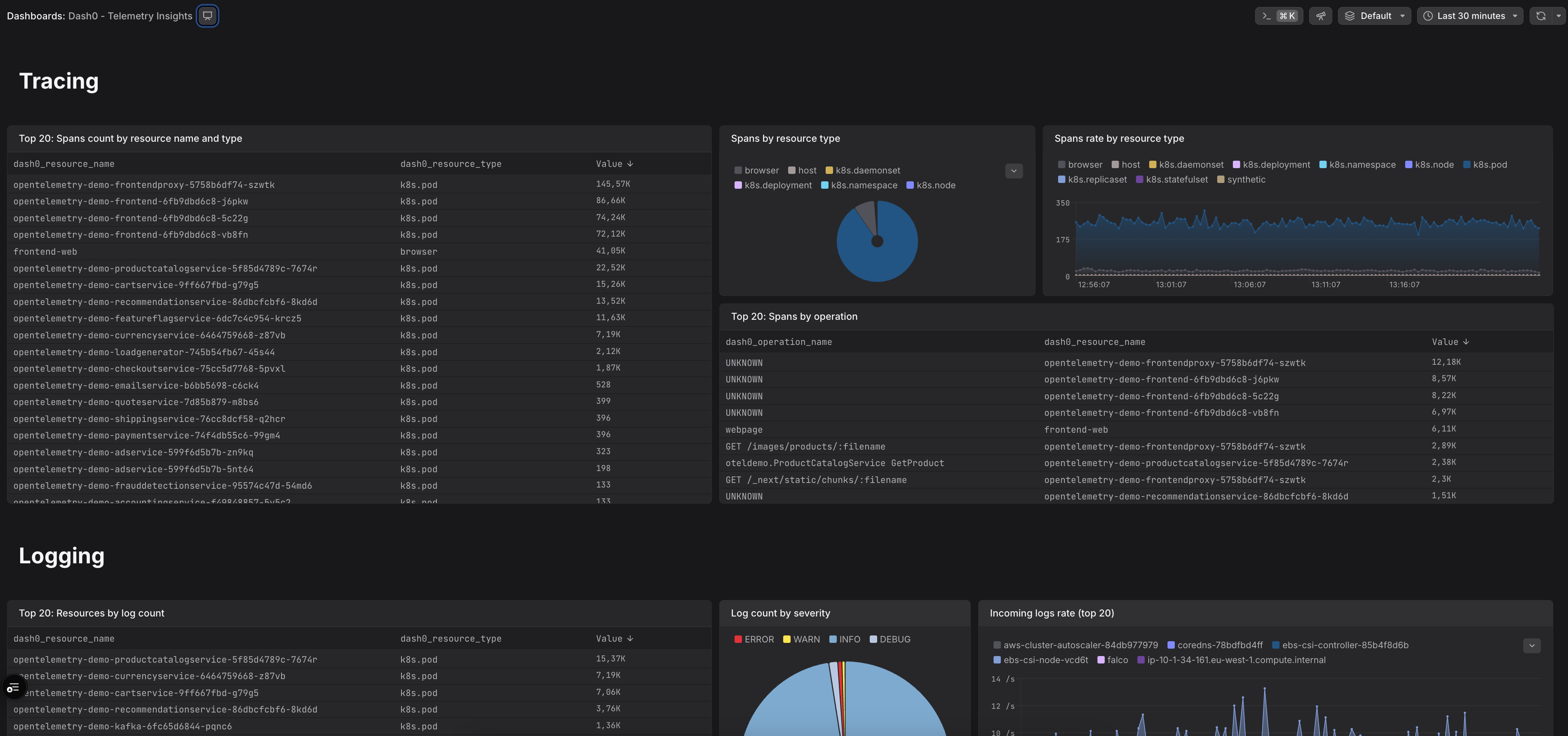
Task: Click the telescope explore icon
Action: click(x=1320, y=16)
